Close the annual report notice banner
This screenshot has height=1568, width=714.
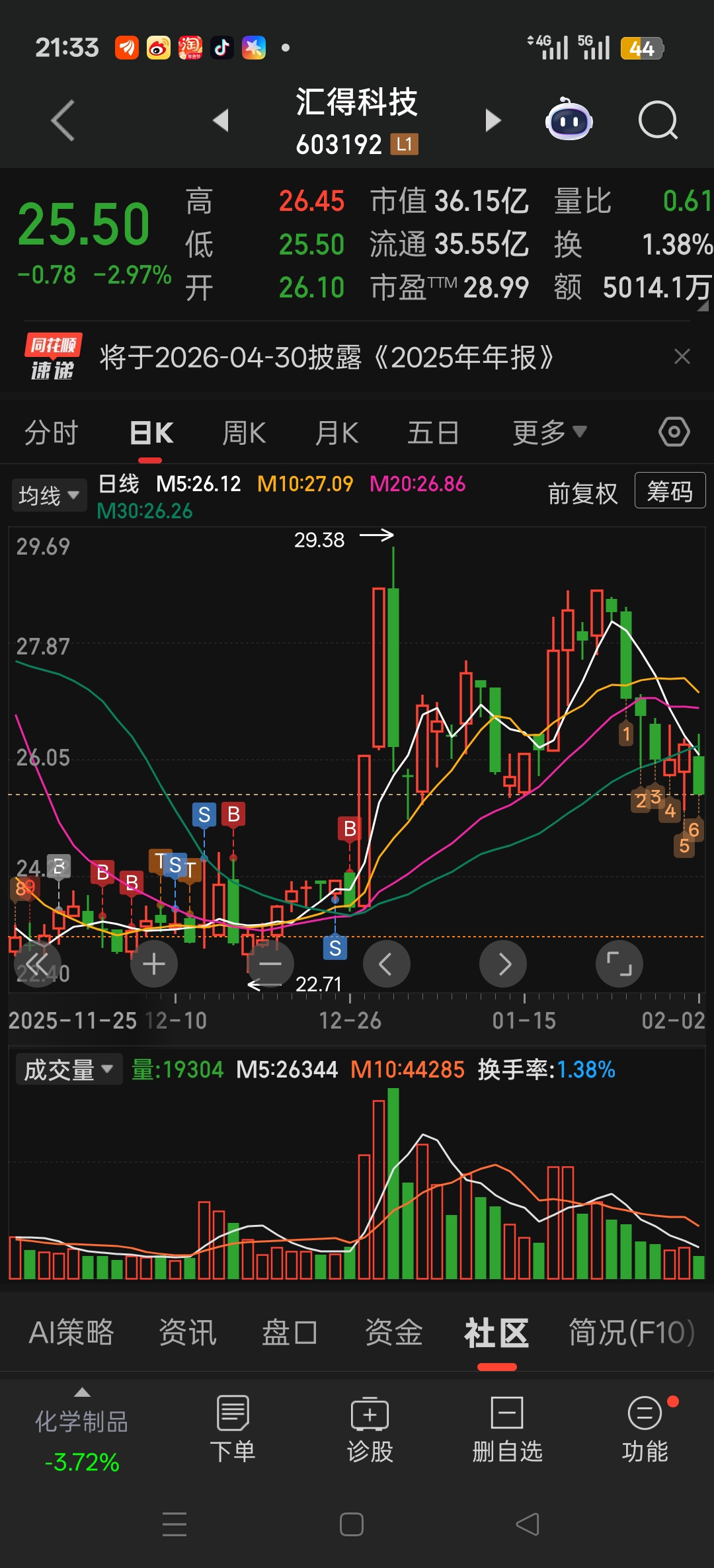pos(682,357)
